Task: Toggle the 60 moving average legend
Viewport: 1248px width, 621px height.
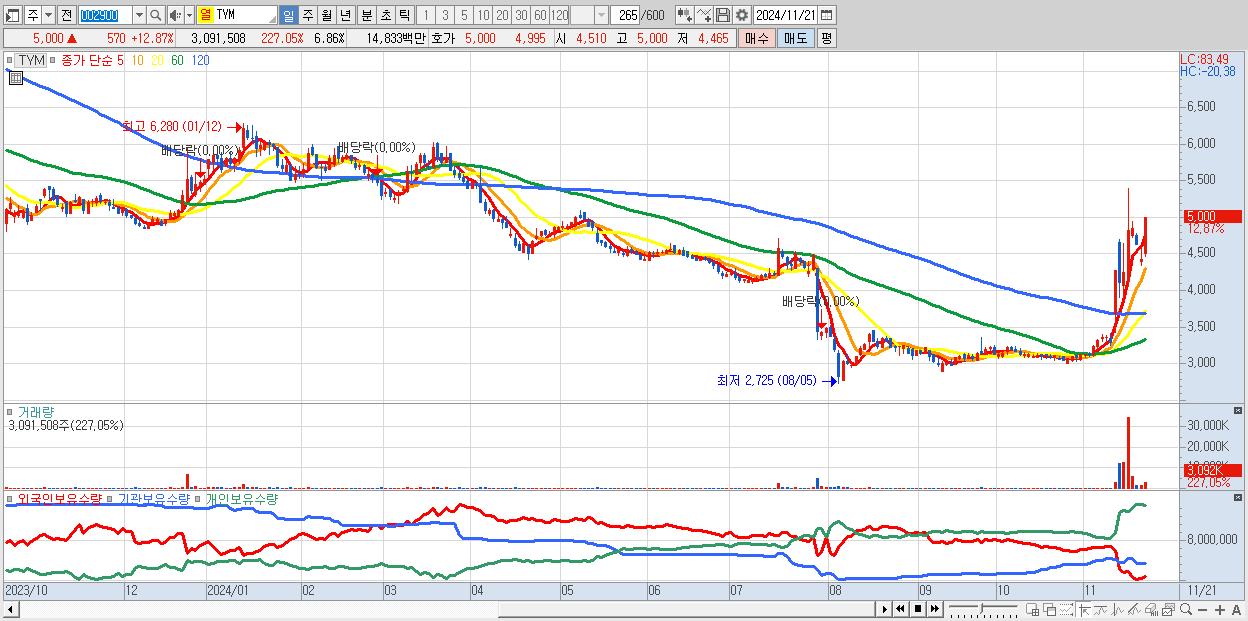Action: pyautogui.click(x=177, y=60)
